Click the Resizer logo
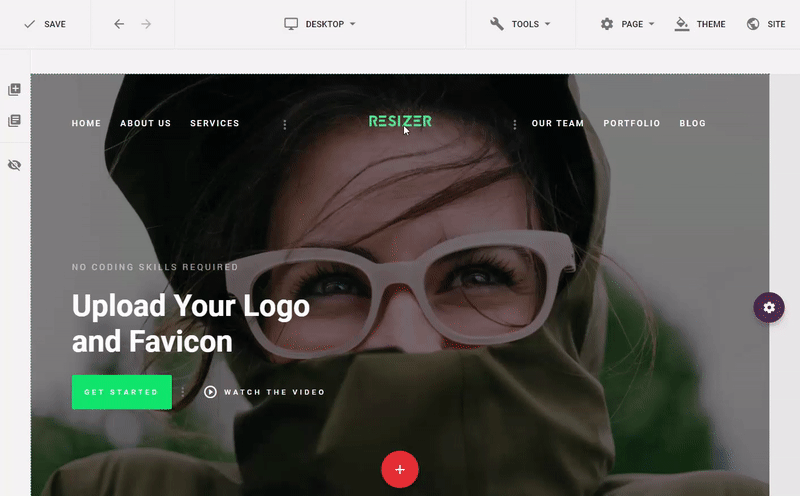Screen dimensions: 800x496 pos(400,121)
